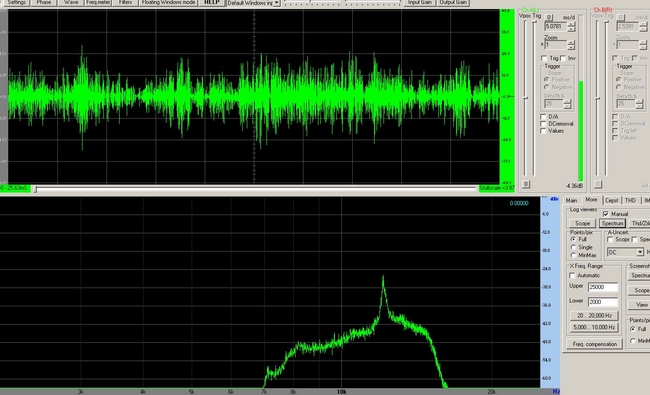Screen dimensions: 650x395
Task: Switch to the Main tab
Action: click(x=572, y=201)
